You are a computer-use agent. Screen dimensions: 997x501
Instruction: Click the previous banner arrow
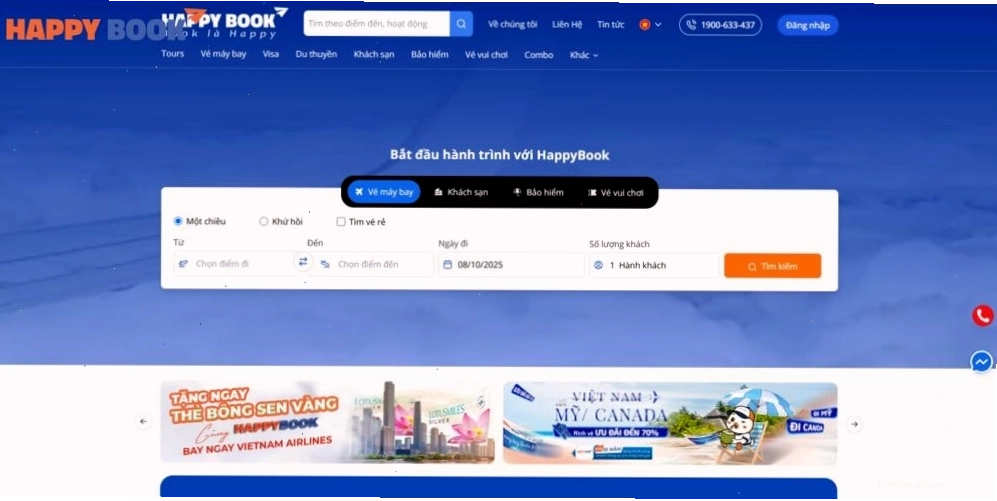pos(144,421)
